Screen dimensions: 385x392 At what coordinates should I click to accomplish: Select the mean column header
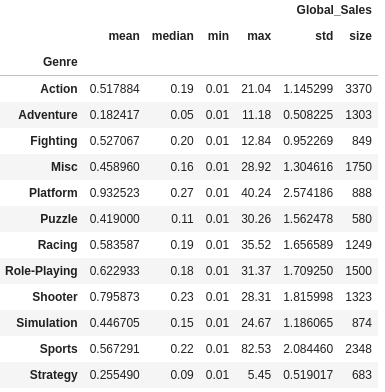coord(124,36)
